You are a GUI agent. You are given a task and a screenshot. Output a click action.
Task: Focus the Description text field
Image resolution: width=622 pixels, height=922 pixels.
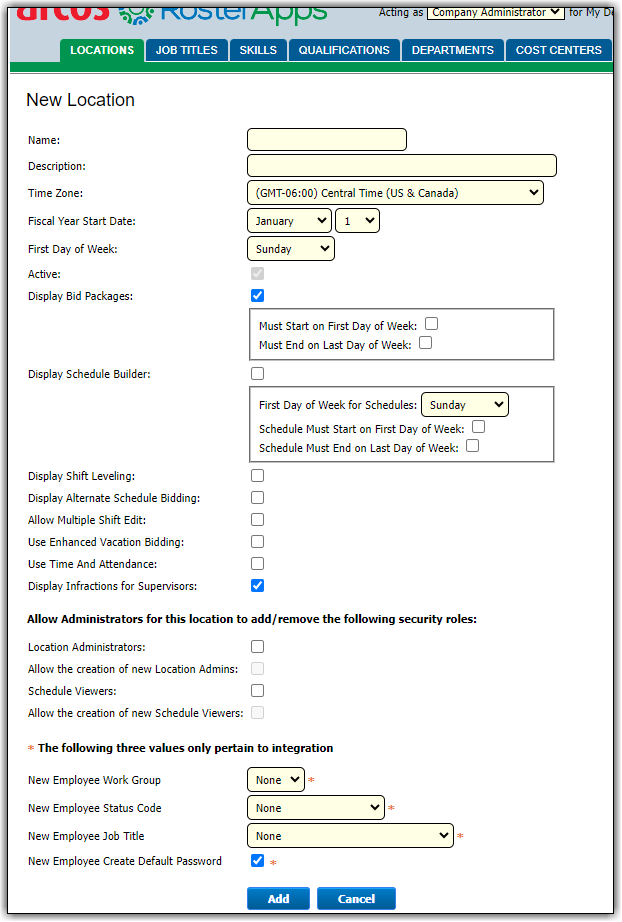(401, 166)
